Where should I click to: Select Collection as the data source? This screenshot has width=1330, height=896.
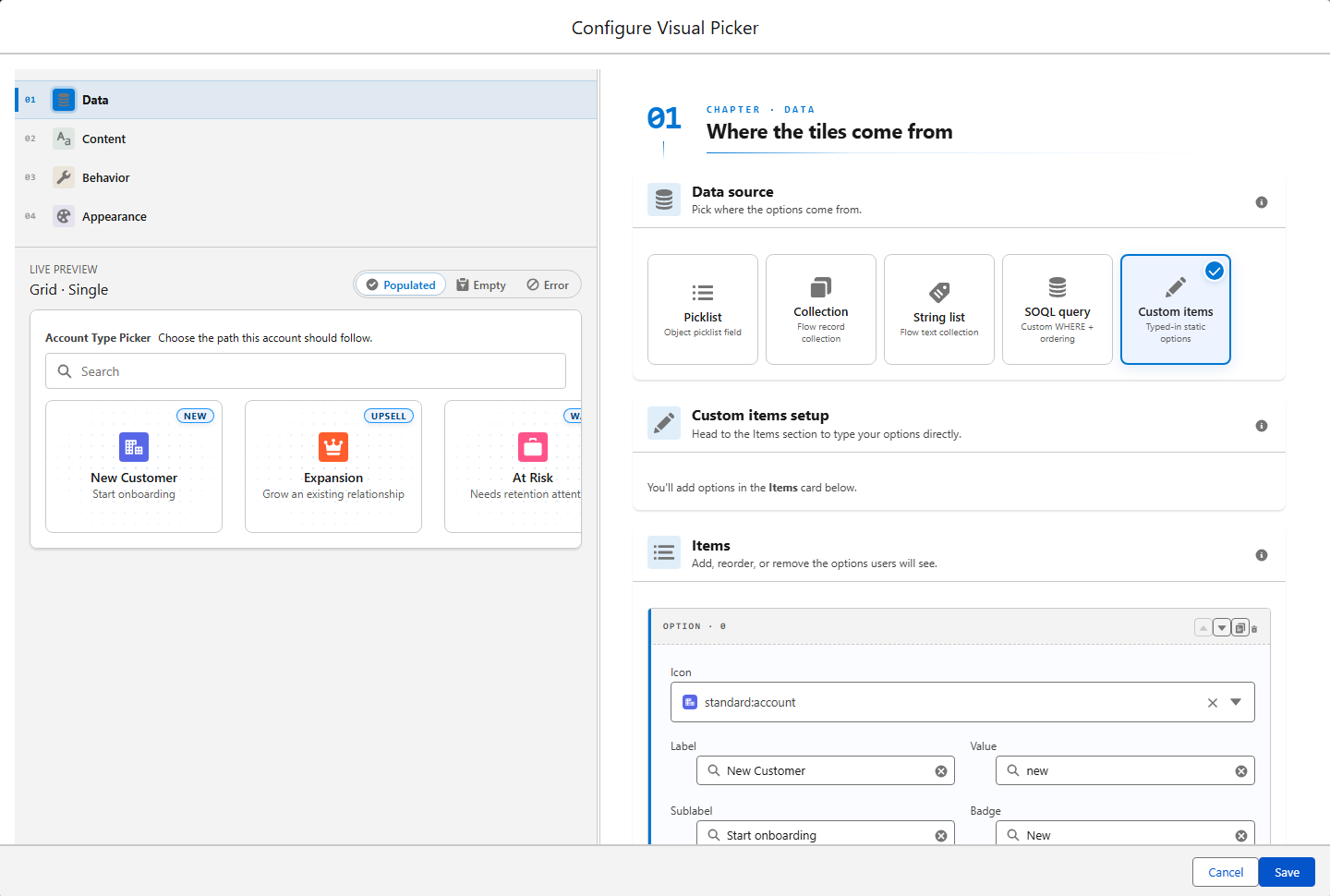(821, 309)
